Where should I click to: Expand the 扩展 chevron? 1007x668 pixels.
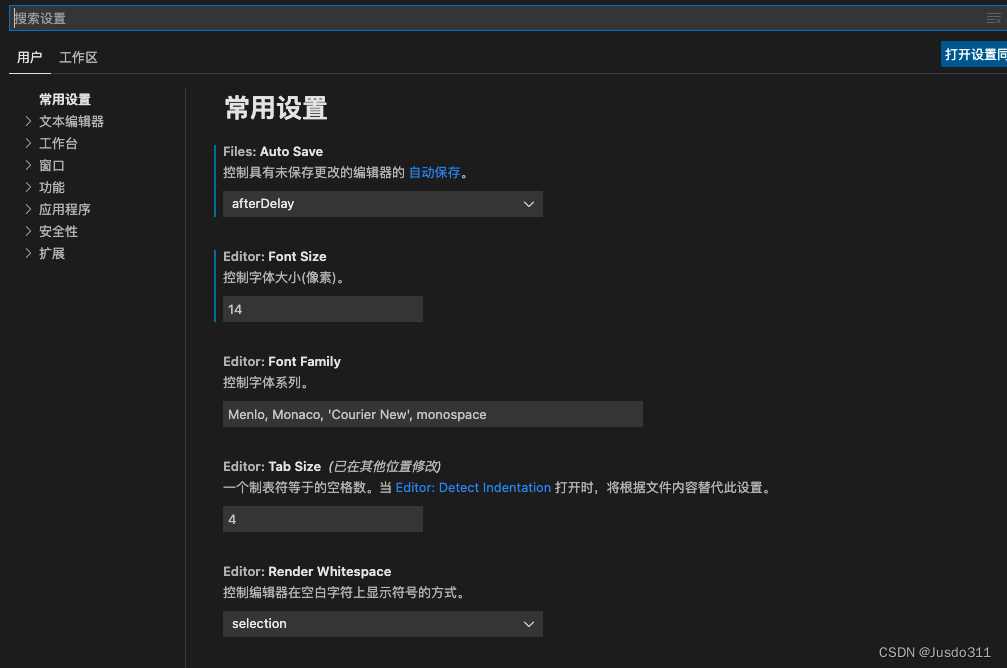28,252
